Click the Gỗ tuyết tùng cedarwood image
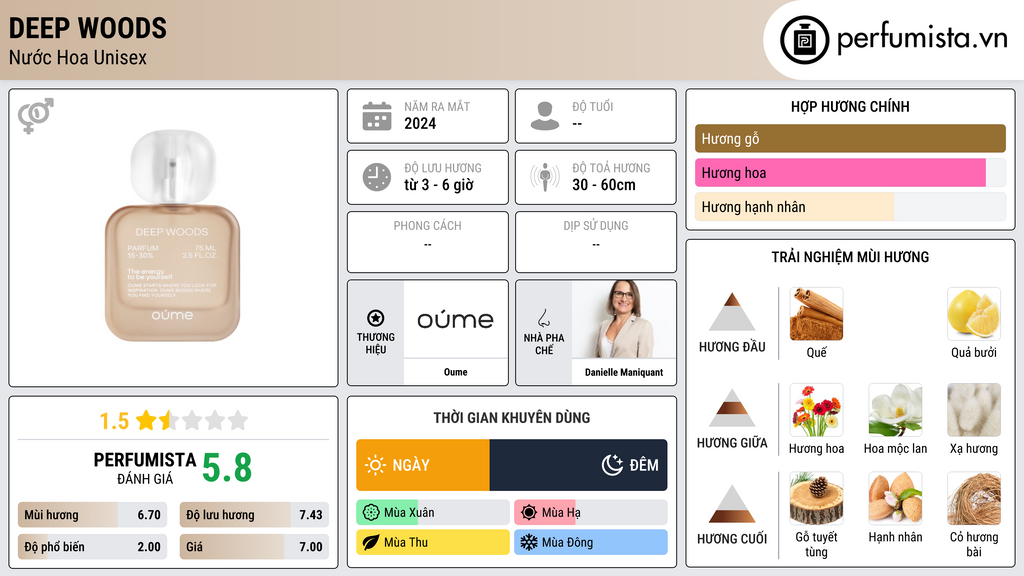 816,499
